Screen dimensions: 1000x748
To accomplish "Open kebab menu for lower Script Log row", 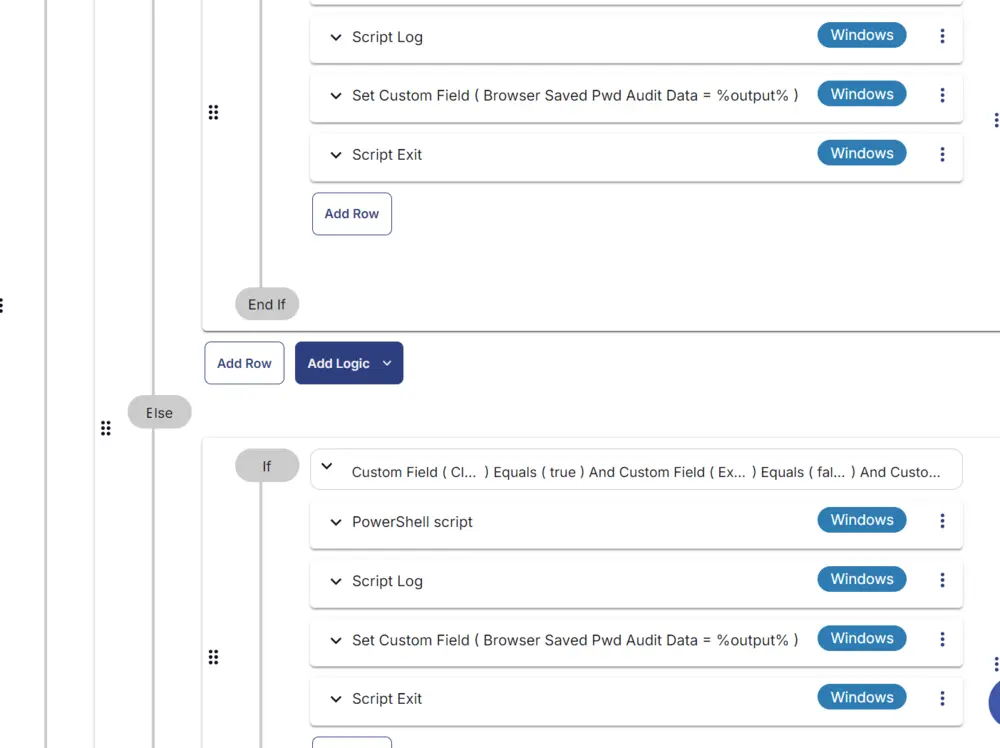I will pos(942,580).
